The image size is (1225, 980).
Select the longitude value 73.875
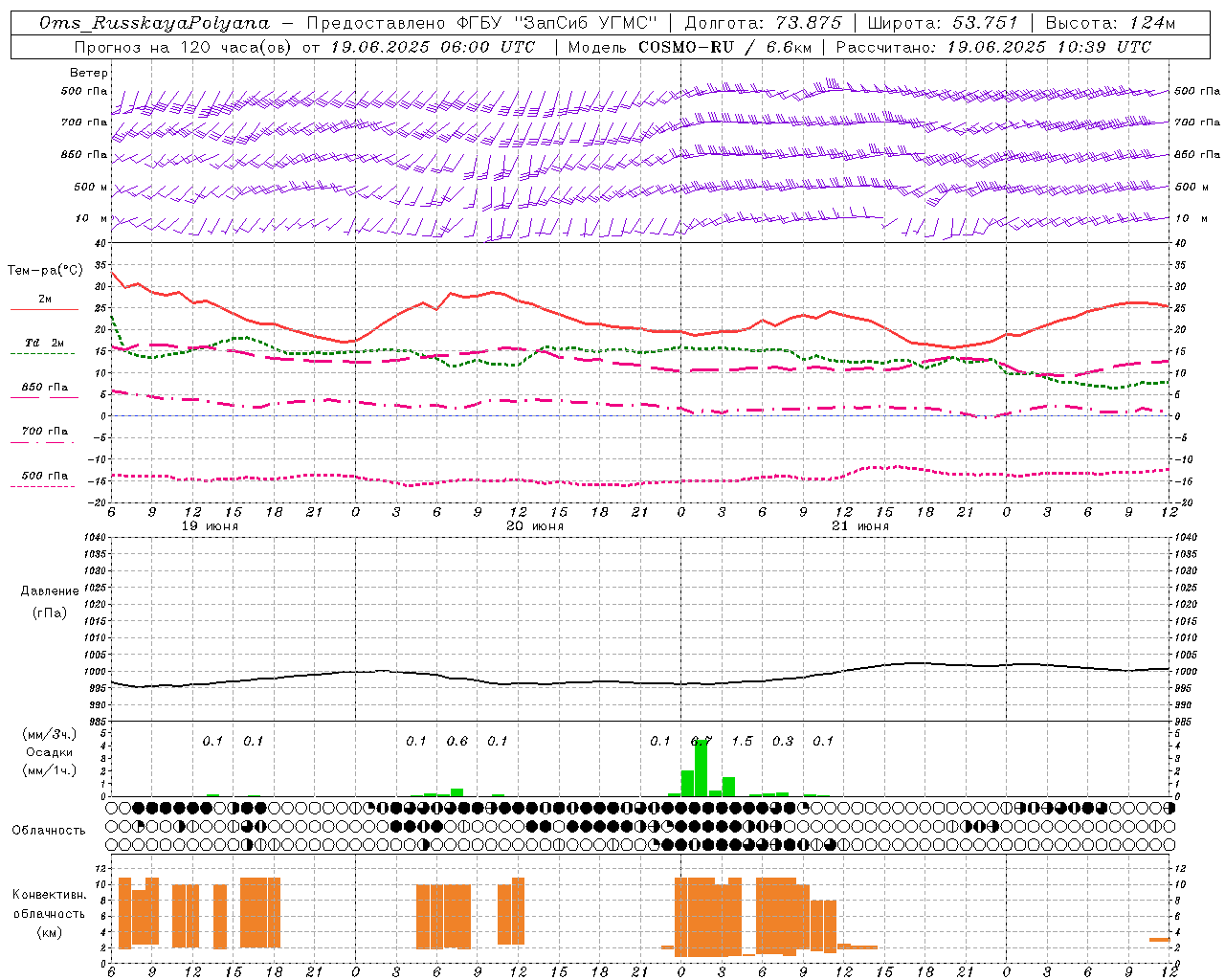(809, 23)
